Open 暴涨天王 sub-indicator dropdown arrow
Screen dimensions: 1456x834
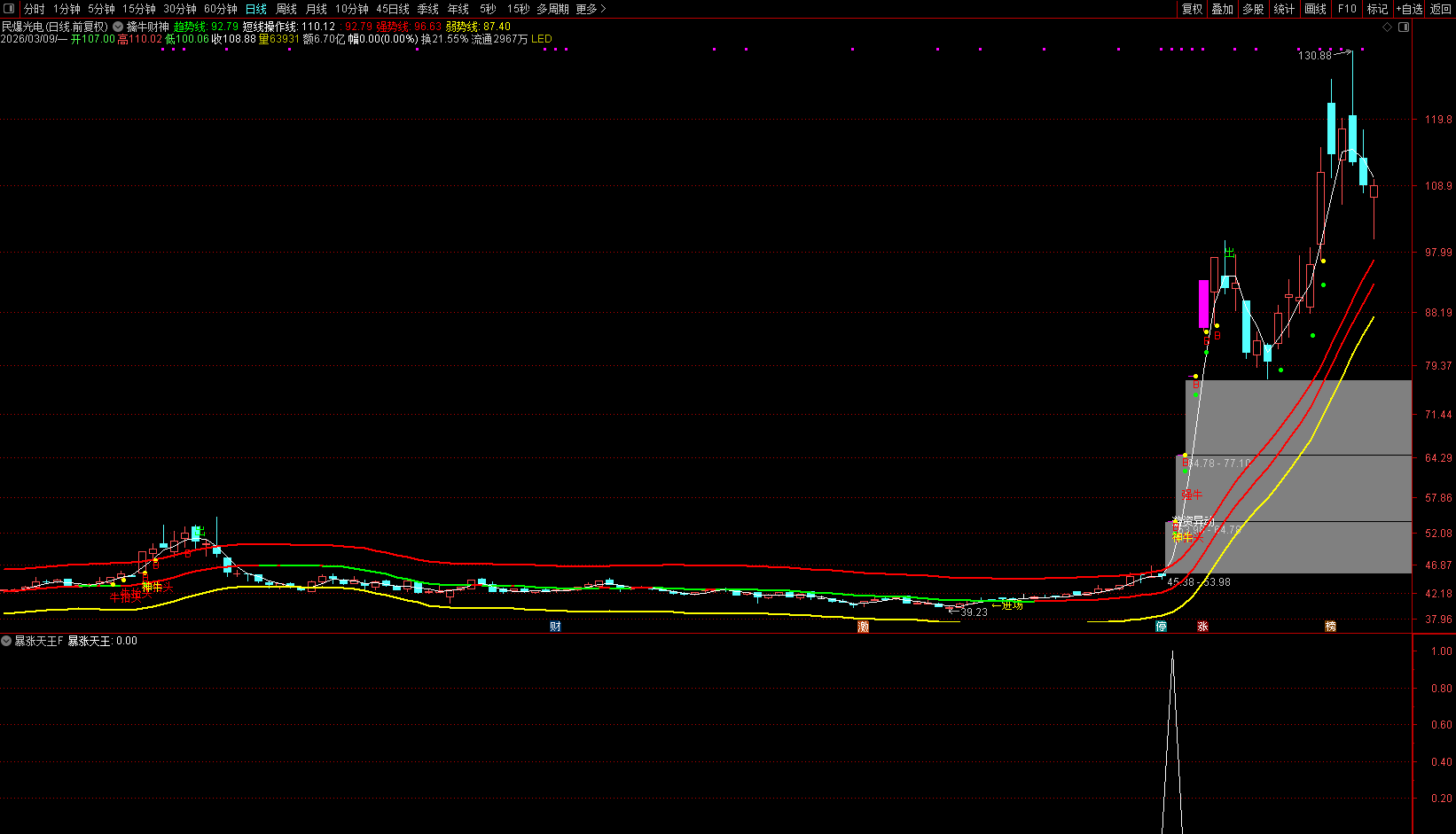6,641
